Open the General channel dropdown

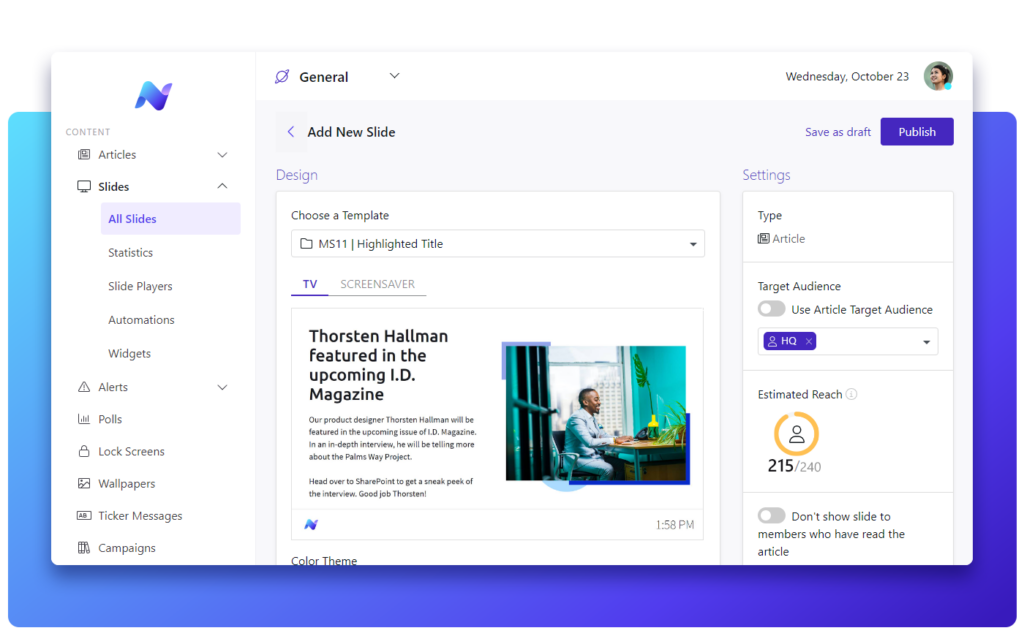tap(394, 76)
